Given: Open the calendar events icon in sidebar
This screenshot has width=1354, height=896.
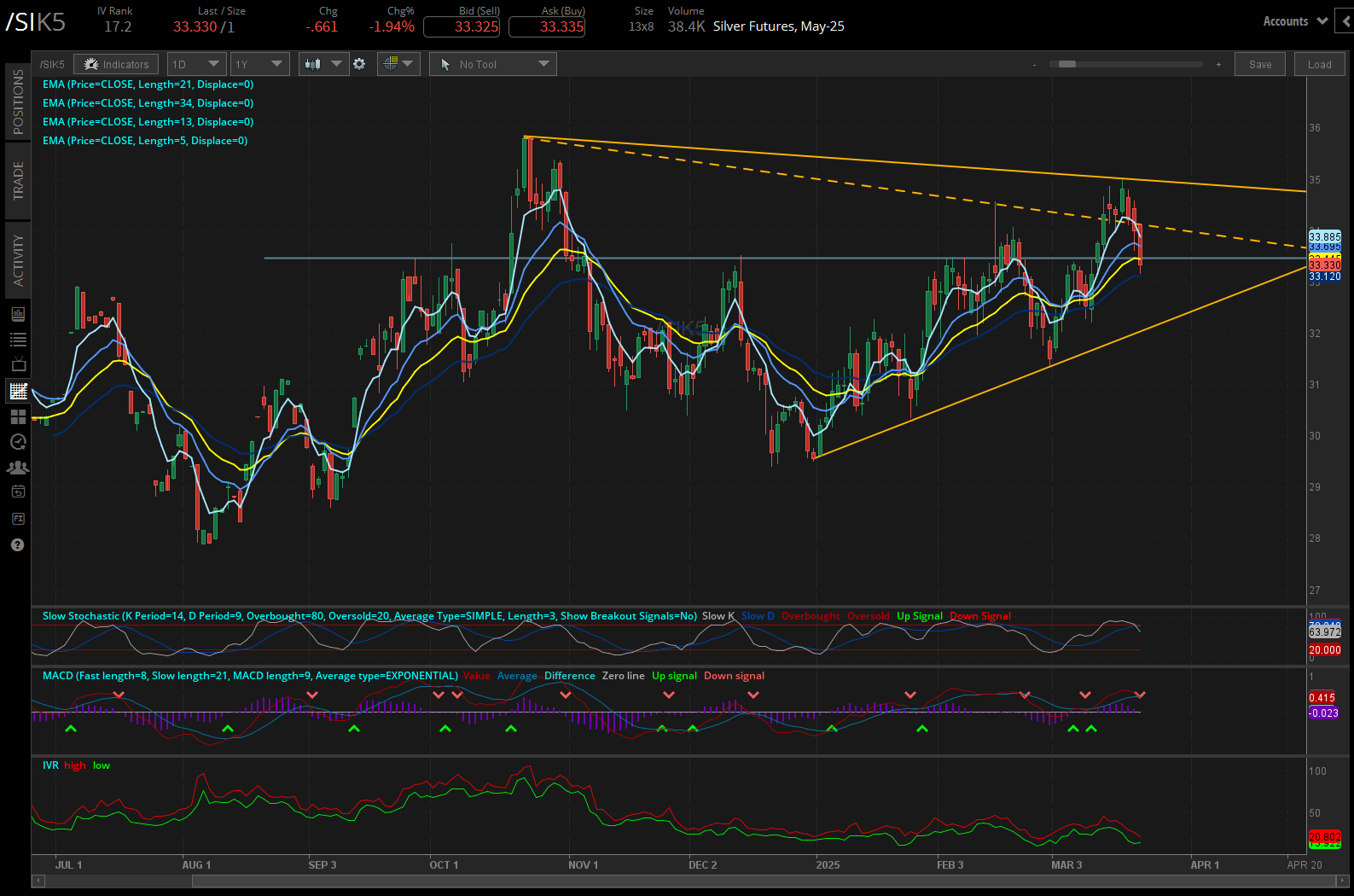Looking at the screenshot, I should pyautogui.click(x=18, y=492).
